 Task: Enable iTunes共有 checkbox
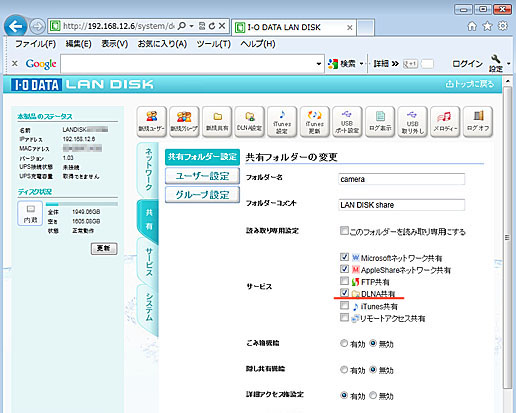click(344, 305)
